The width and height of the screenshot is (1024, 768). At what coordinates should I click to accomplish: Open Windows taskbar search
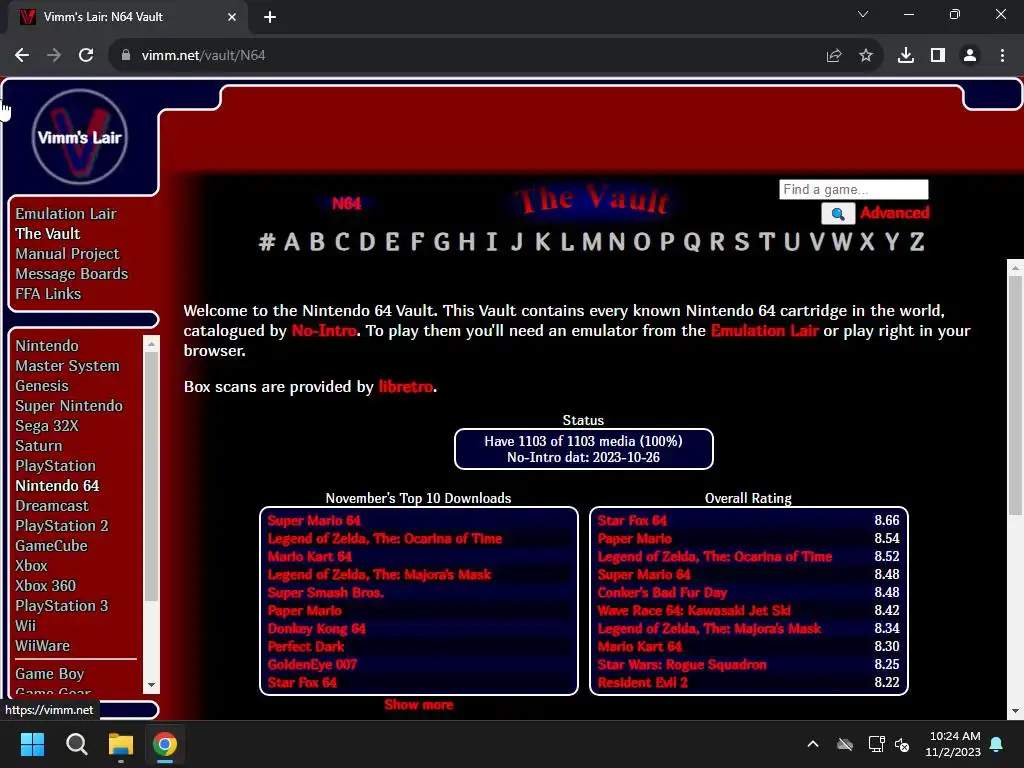(x=76, y=744)
